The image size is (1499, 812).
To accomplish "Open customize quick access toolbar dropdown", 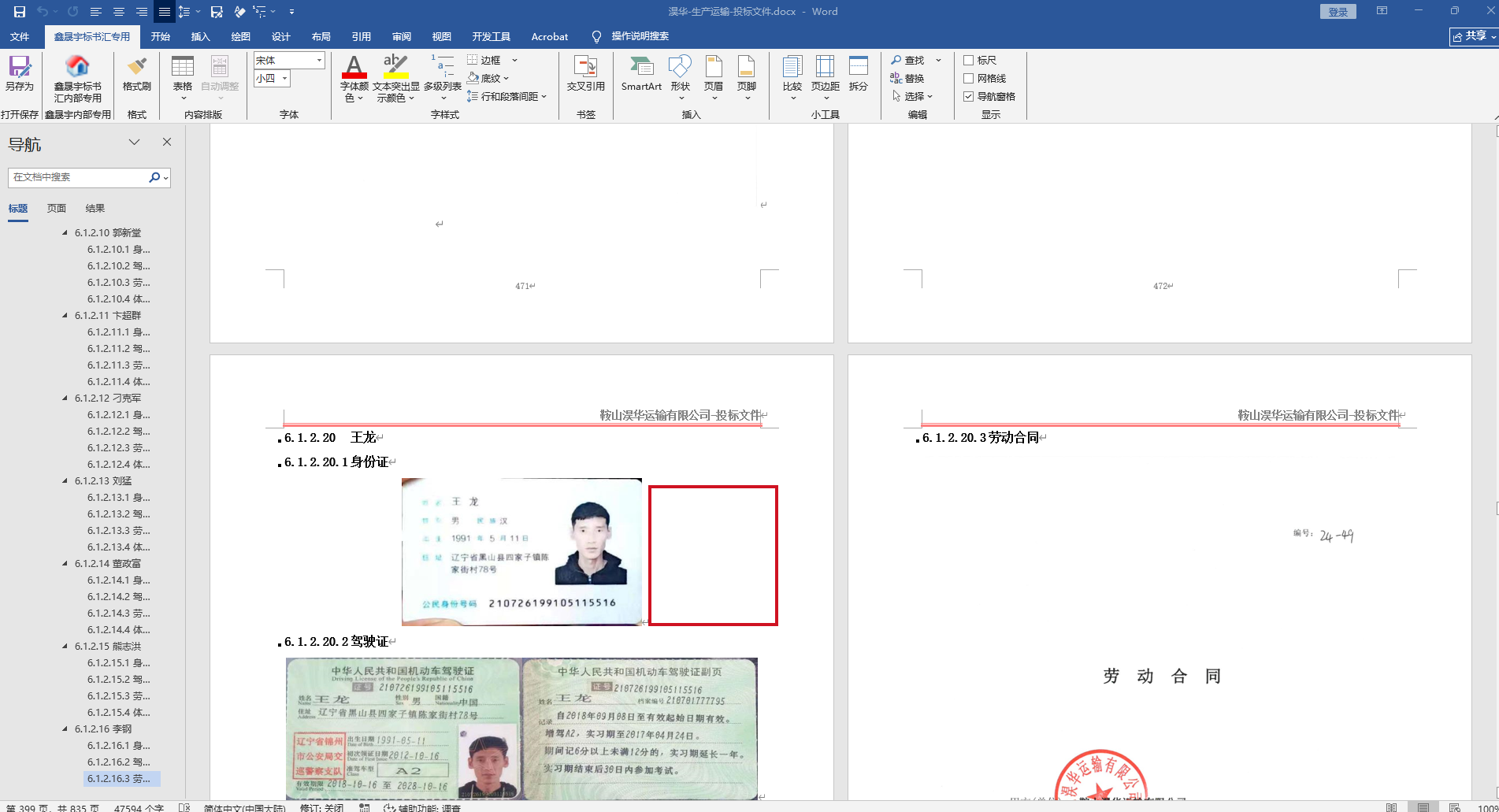I will tap(291, 12).
